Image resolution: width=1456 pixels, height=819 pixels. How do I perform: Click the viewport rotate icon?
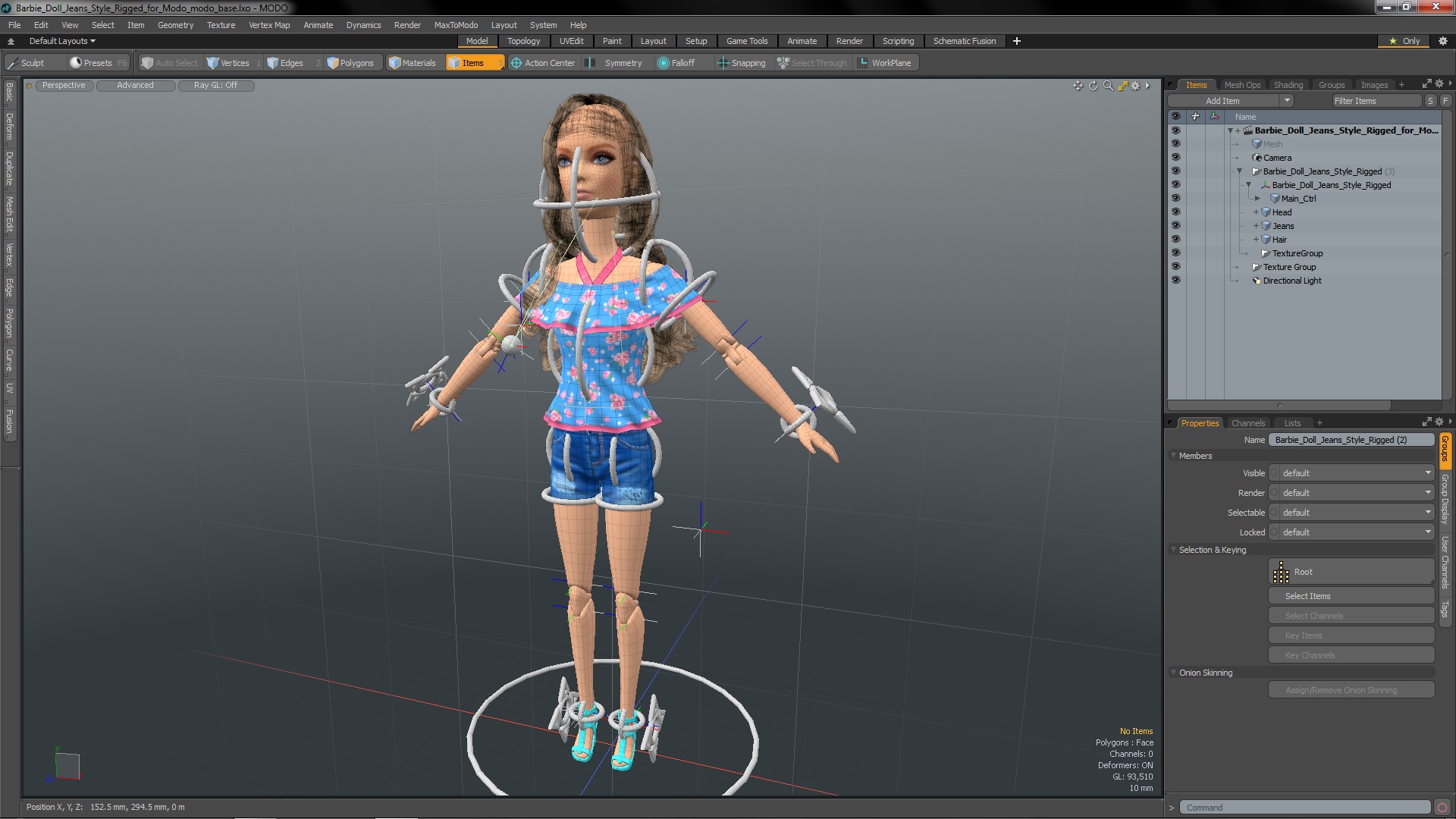click(1093, 86)
